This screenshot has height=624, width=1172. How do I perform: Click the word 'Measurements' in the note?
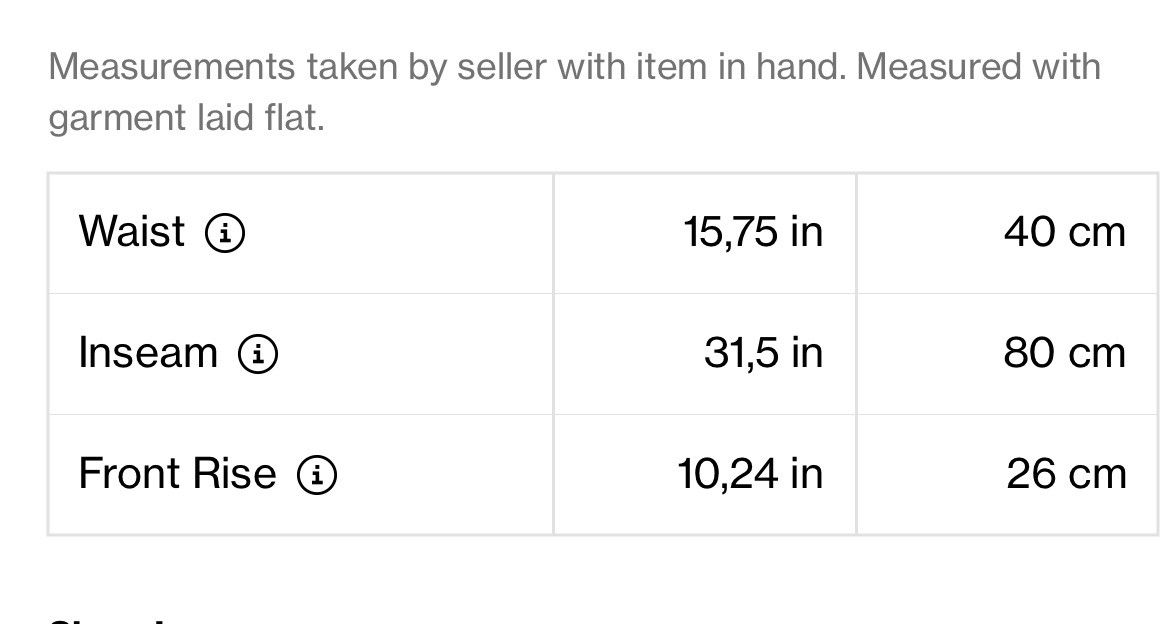172,67
